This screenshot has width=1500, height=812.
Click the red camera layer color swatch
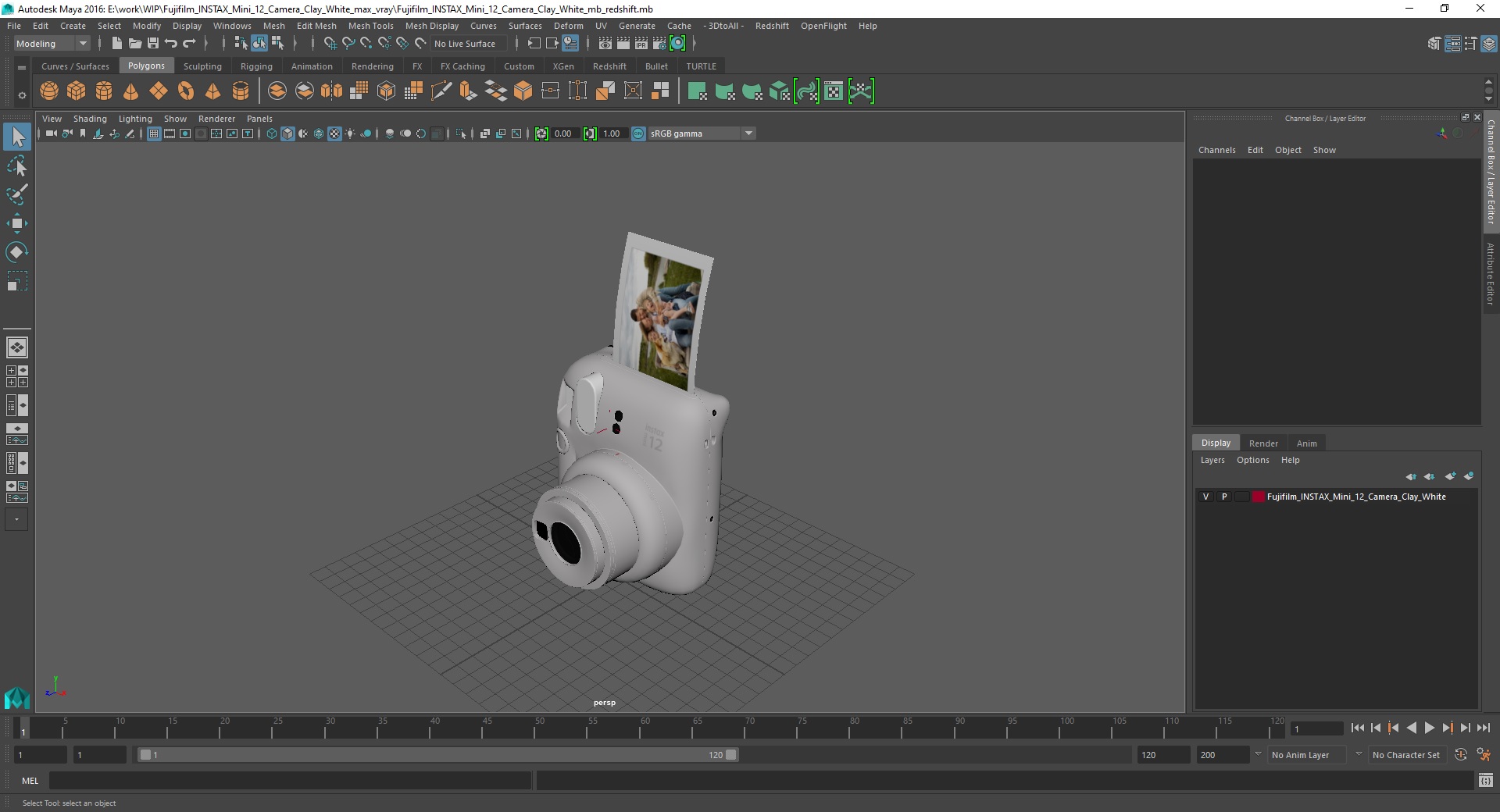point(1258,497)
